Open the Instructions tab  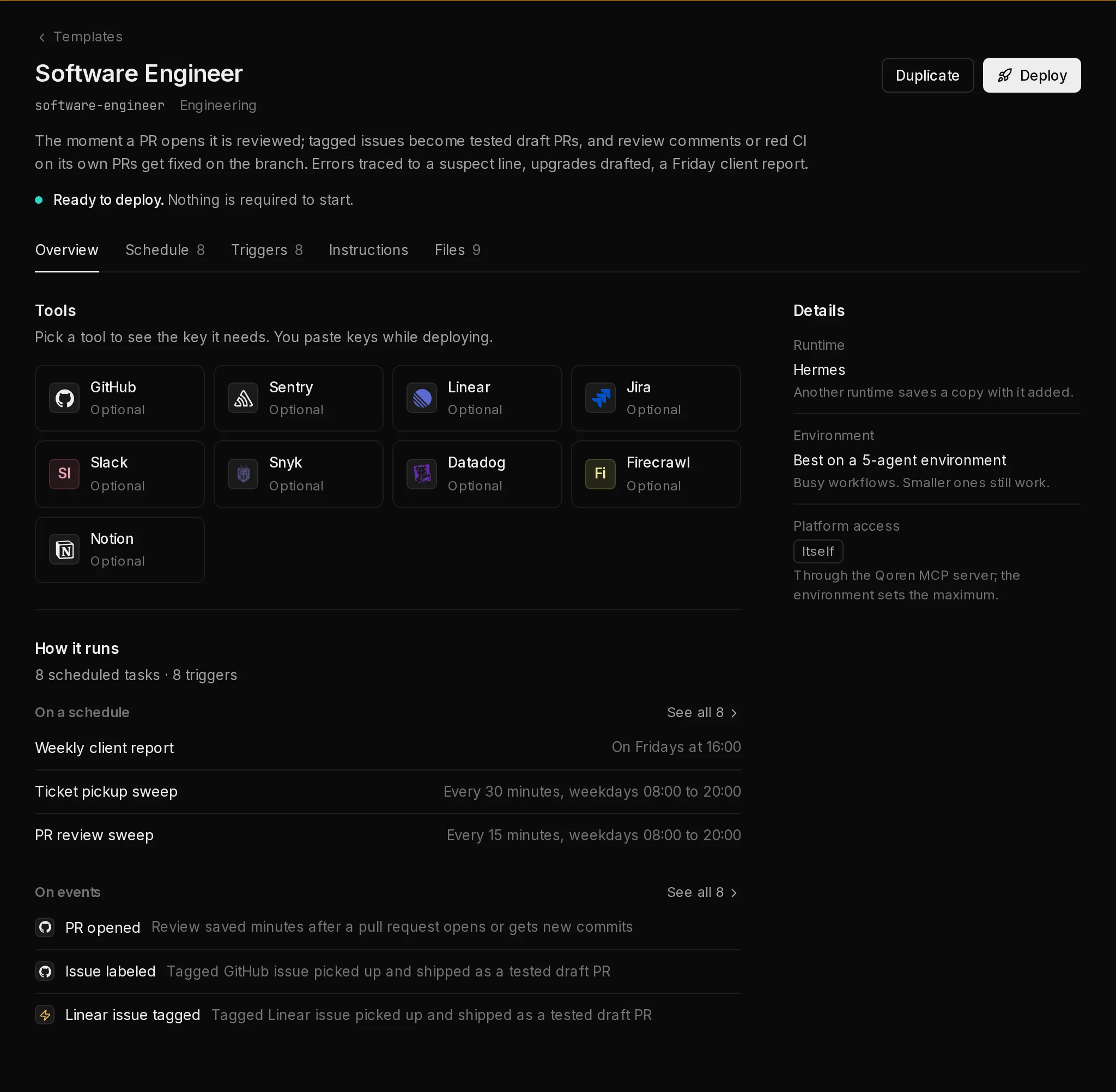[x=369, y=250]
